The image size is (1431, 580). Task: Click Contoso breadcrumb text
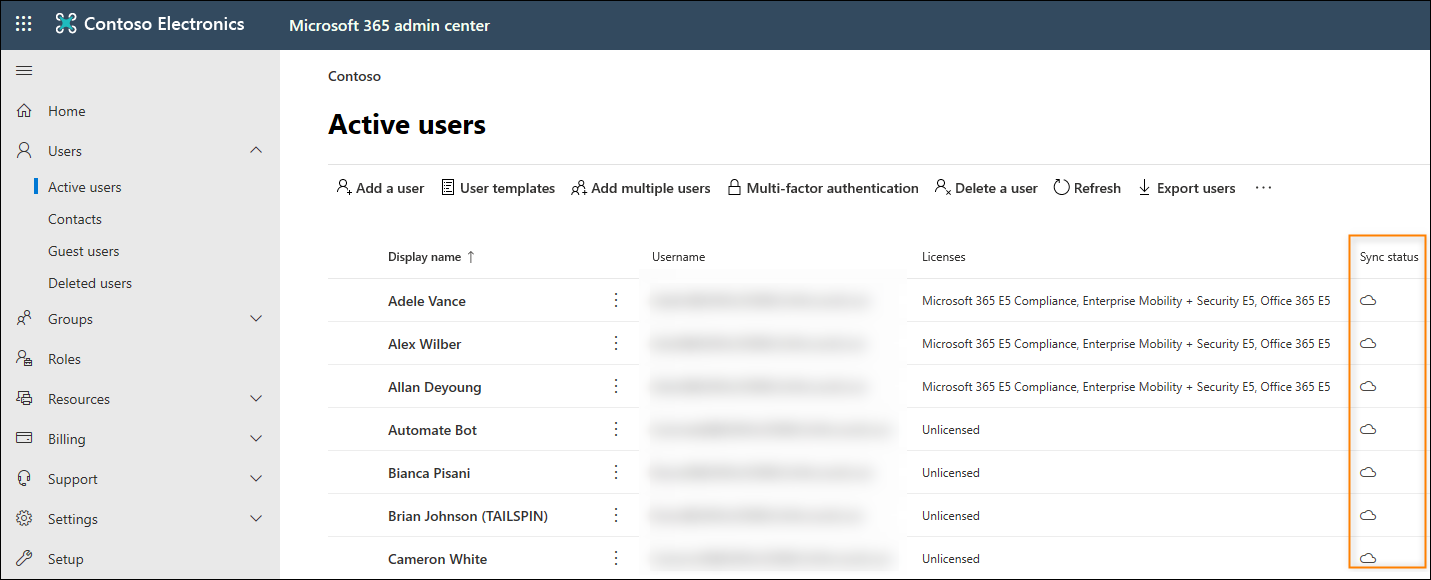tap(354, 76)
